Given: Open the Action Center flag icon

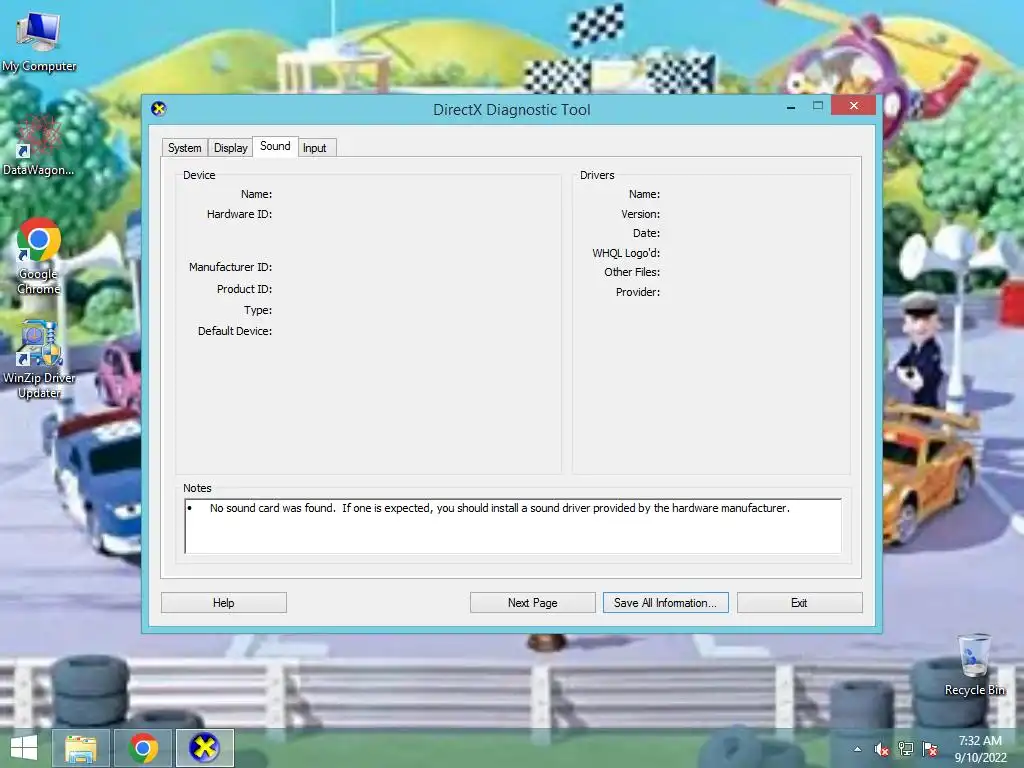Looking at the screenshot, I should (x=930, y=749).
